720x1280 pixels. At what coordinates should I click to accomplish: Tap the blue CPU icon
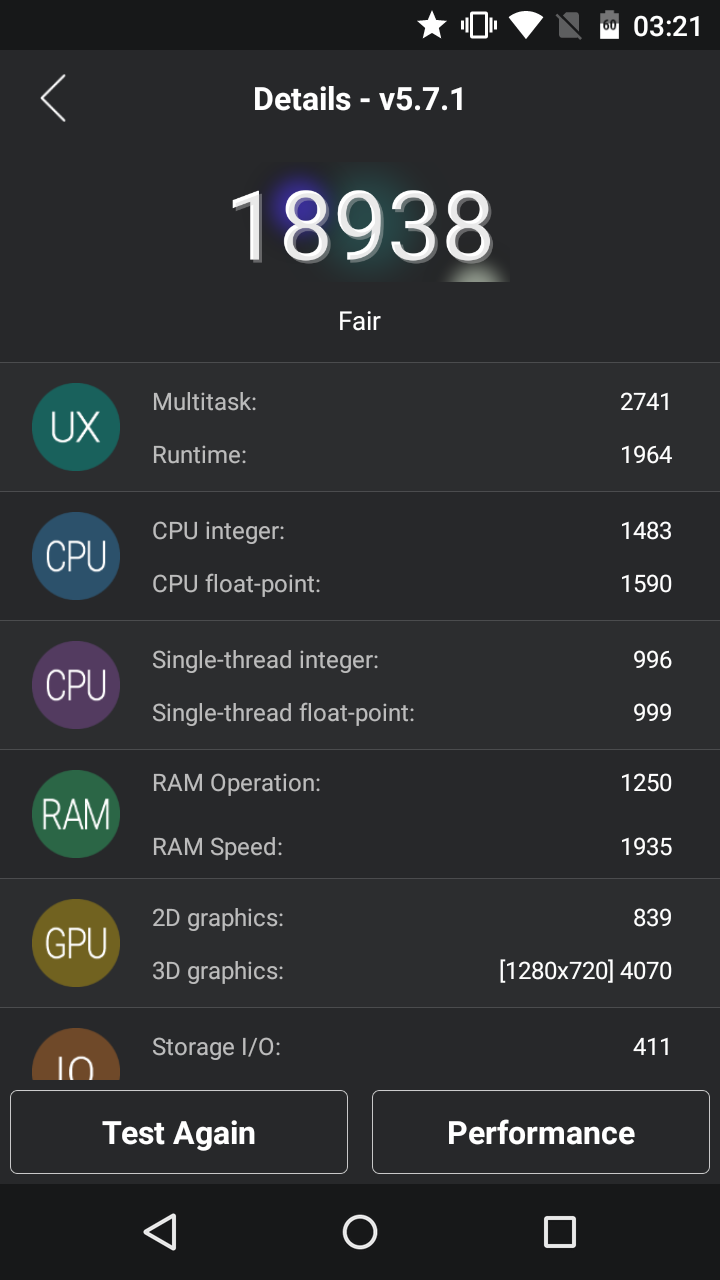[76, 556]
